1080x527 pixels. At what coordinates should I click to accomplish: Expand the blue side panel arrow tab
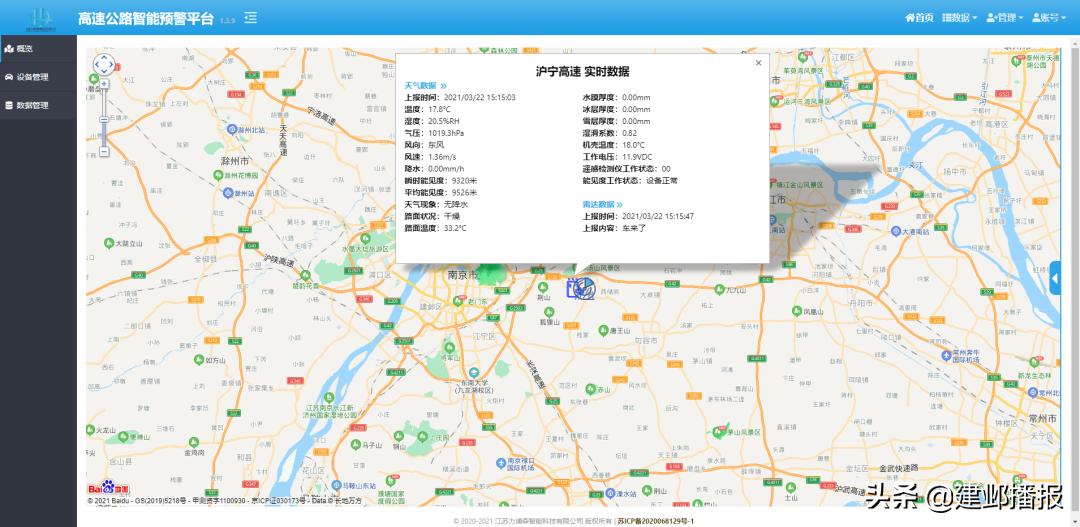[x=1055, y=278]
